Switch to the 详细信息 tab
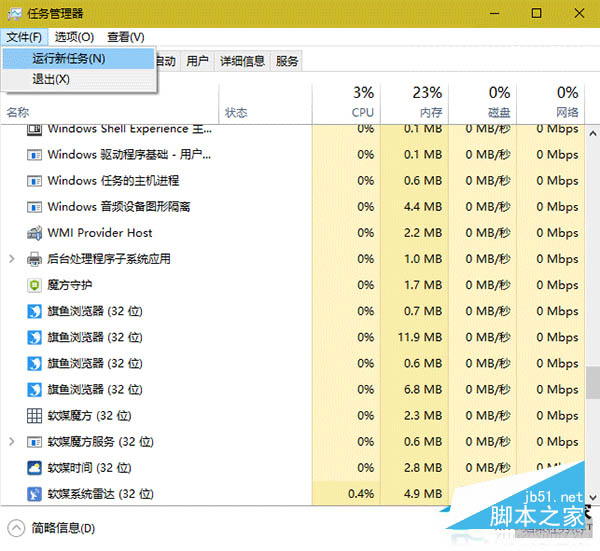This screenshot has width=600, height=551. (x=242, y=61)
